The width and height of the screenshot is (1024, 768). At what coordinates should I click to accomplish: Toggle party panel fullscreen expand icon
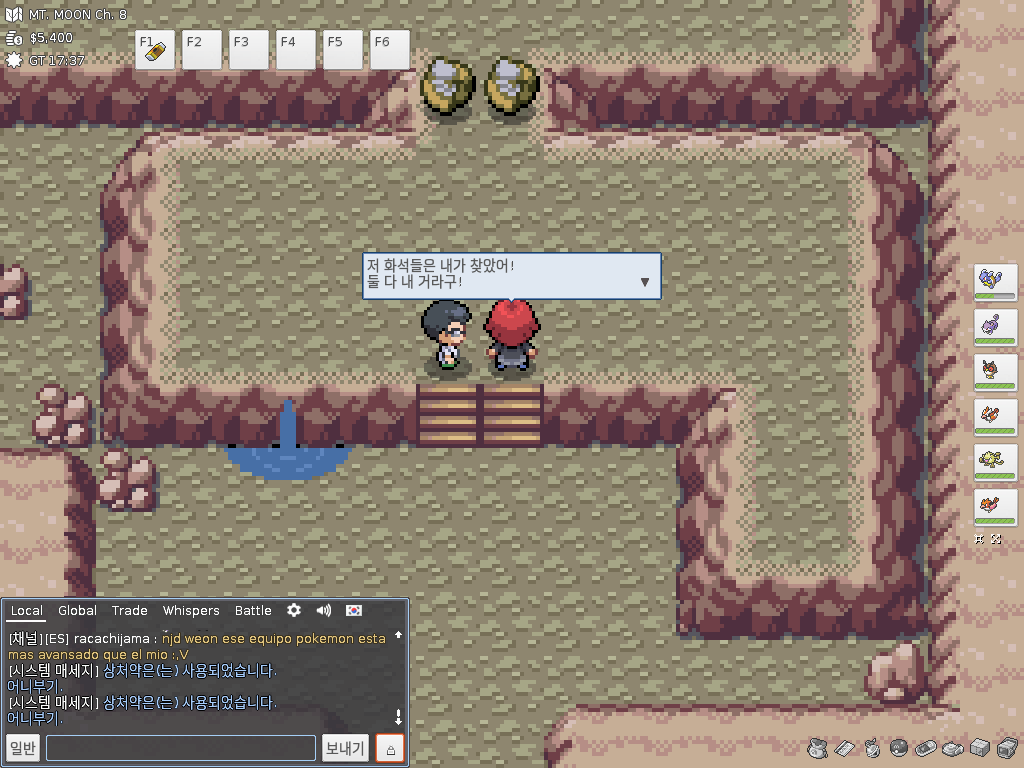pos(994,539)
